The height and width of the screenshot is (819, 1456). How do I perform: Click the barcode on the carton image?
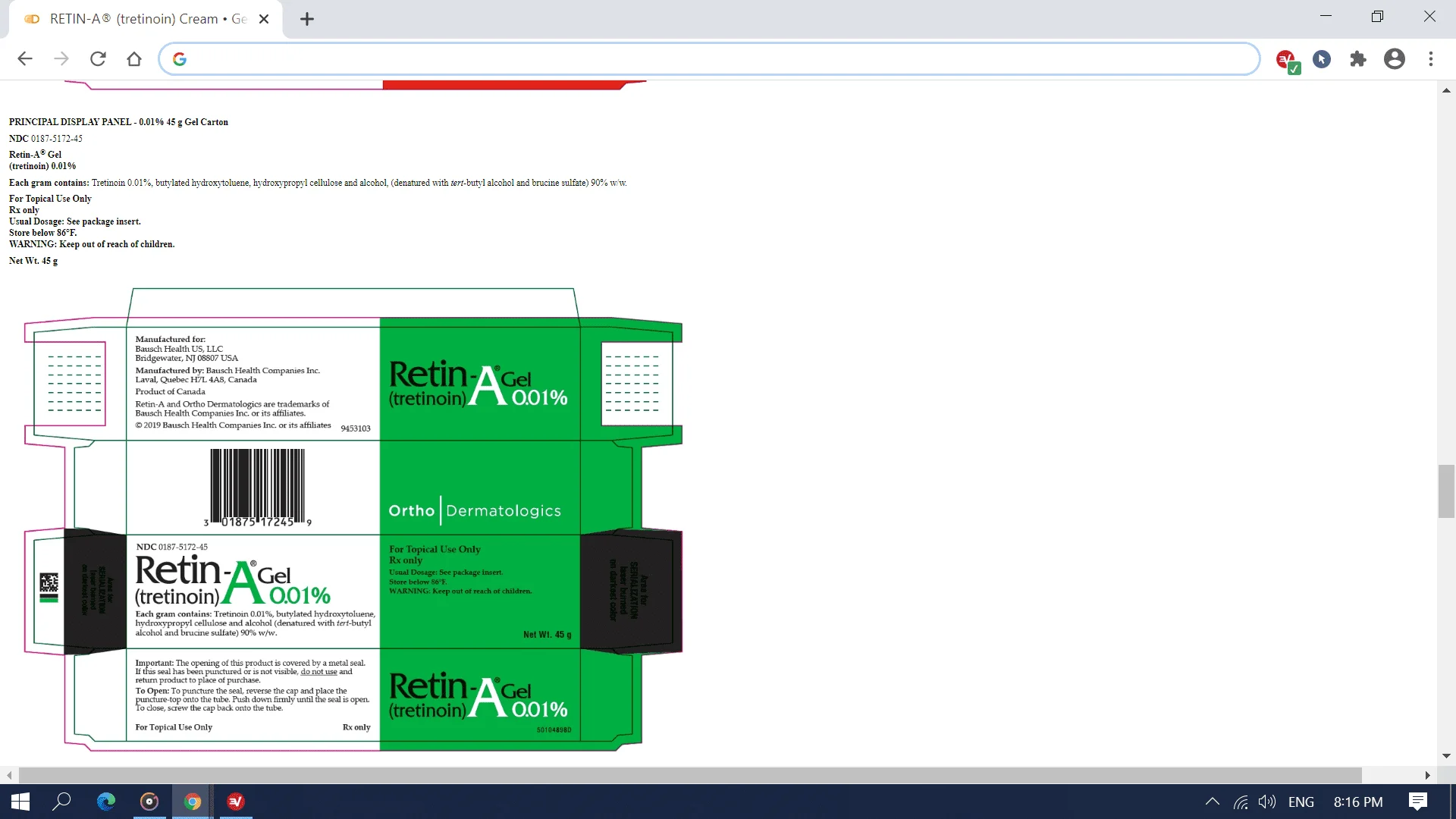coord(258,488)
